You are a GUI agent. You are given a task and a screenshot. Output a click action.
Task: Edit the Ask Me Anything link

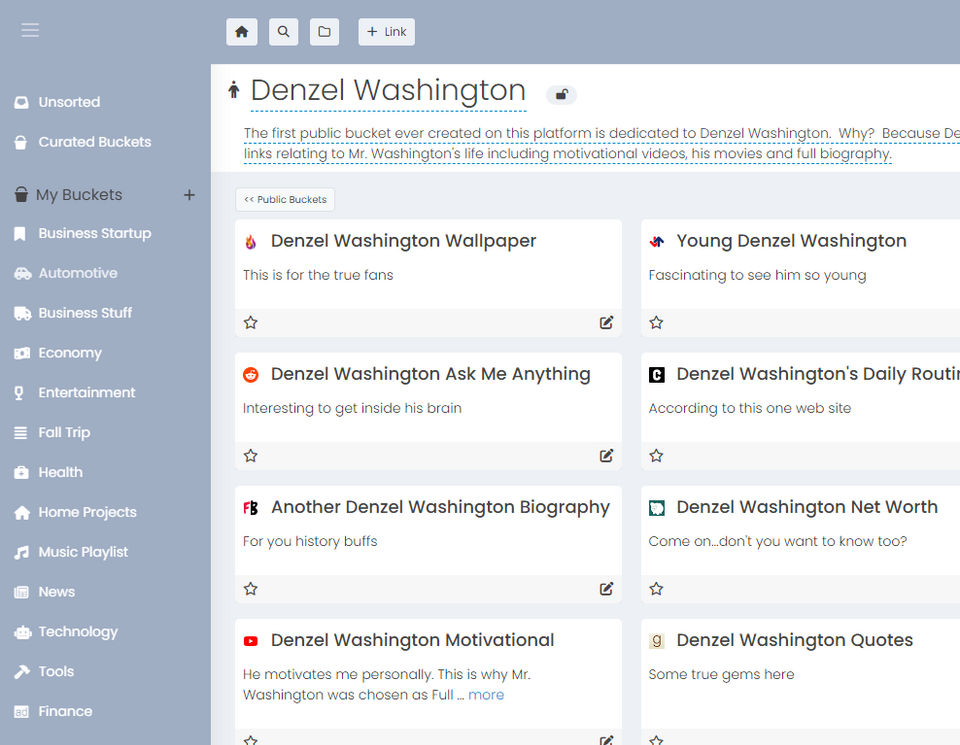coord(606,455)
